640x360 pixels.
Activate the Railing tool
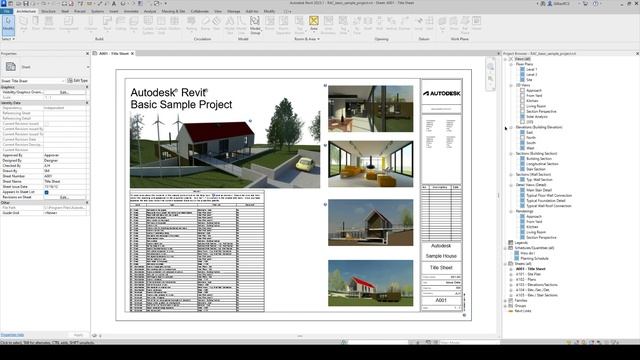tap(191, 24)
